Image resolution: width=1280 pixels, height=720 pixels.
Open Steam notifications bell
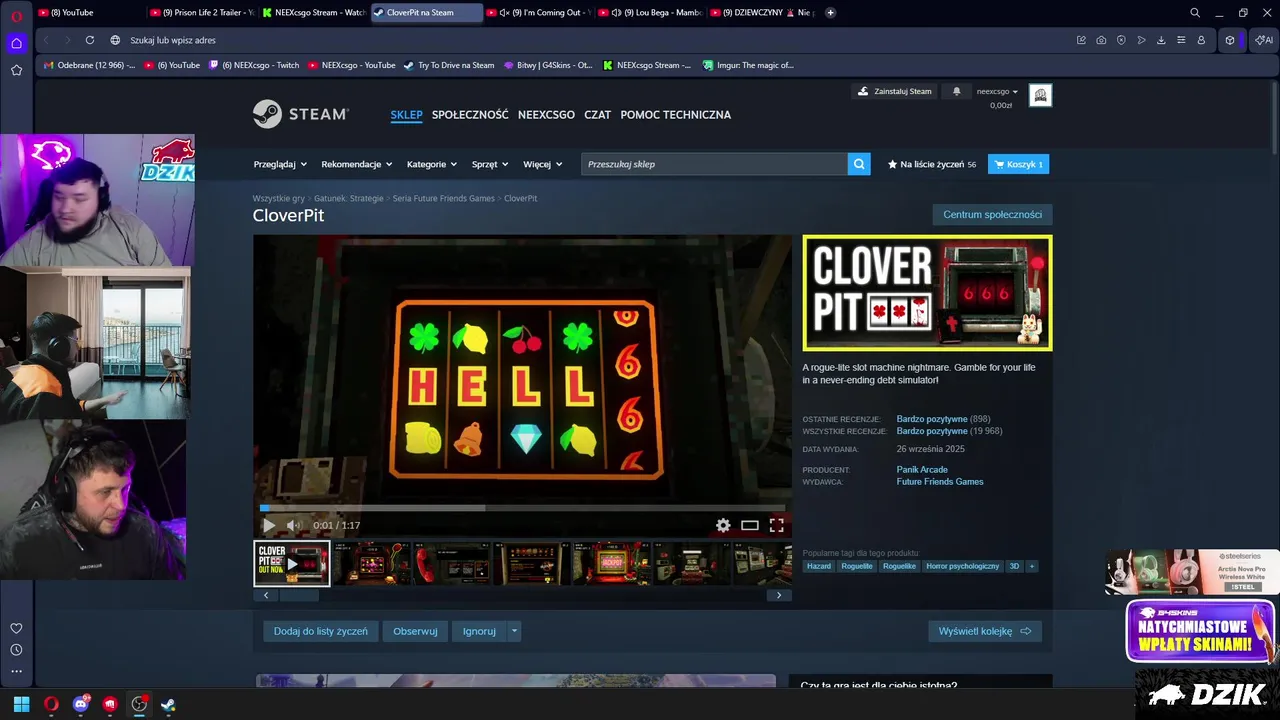click(x=956, y=91)
